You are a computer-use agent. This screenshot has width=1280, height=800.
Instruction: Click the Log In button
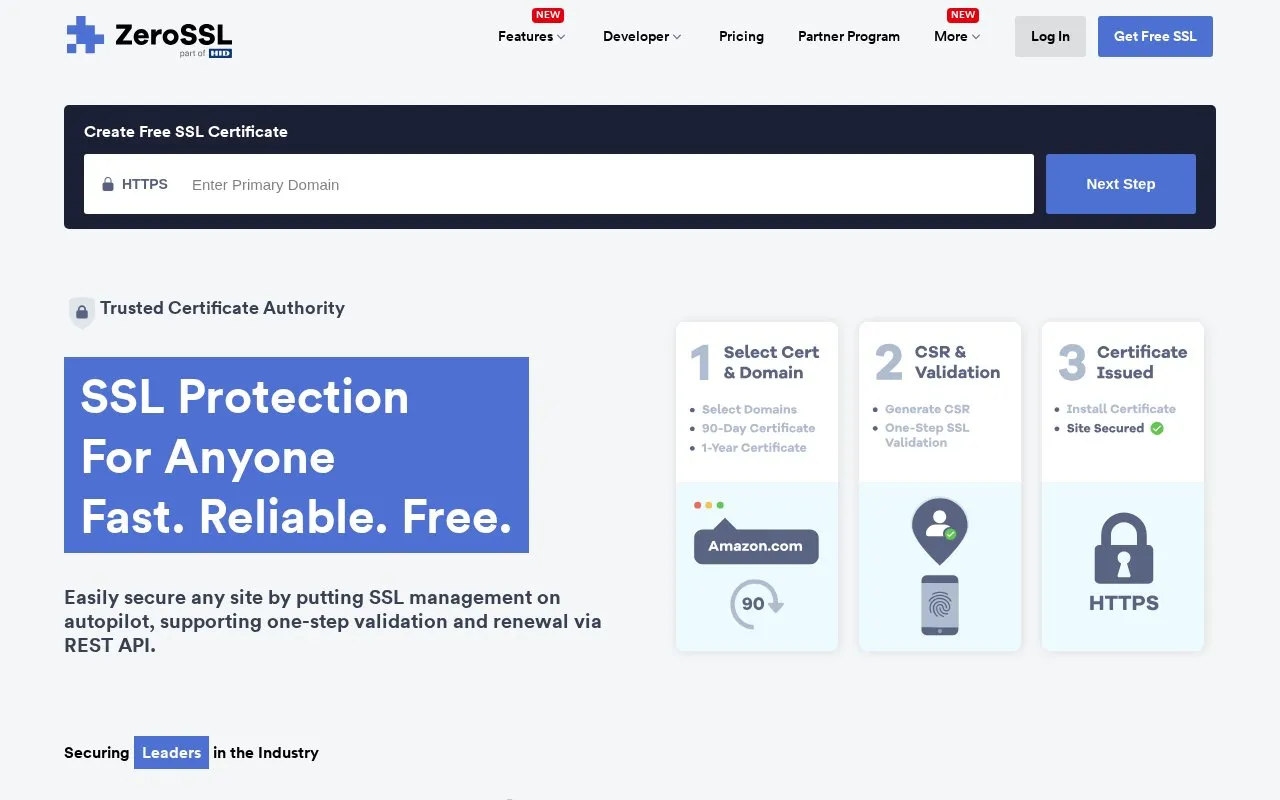pos(1050,36)
